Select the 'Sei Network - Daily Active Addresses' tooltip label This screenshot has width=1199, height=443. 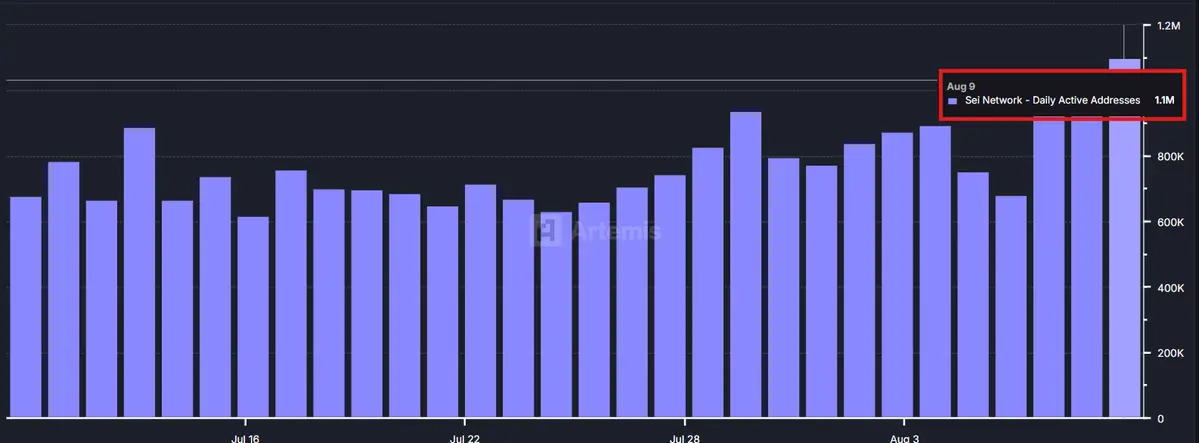coord(1052,100)
